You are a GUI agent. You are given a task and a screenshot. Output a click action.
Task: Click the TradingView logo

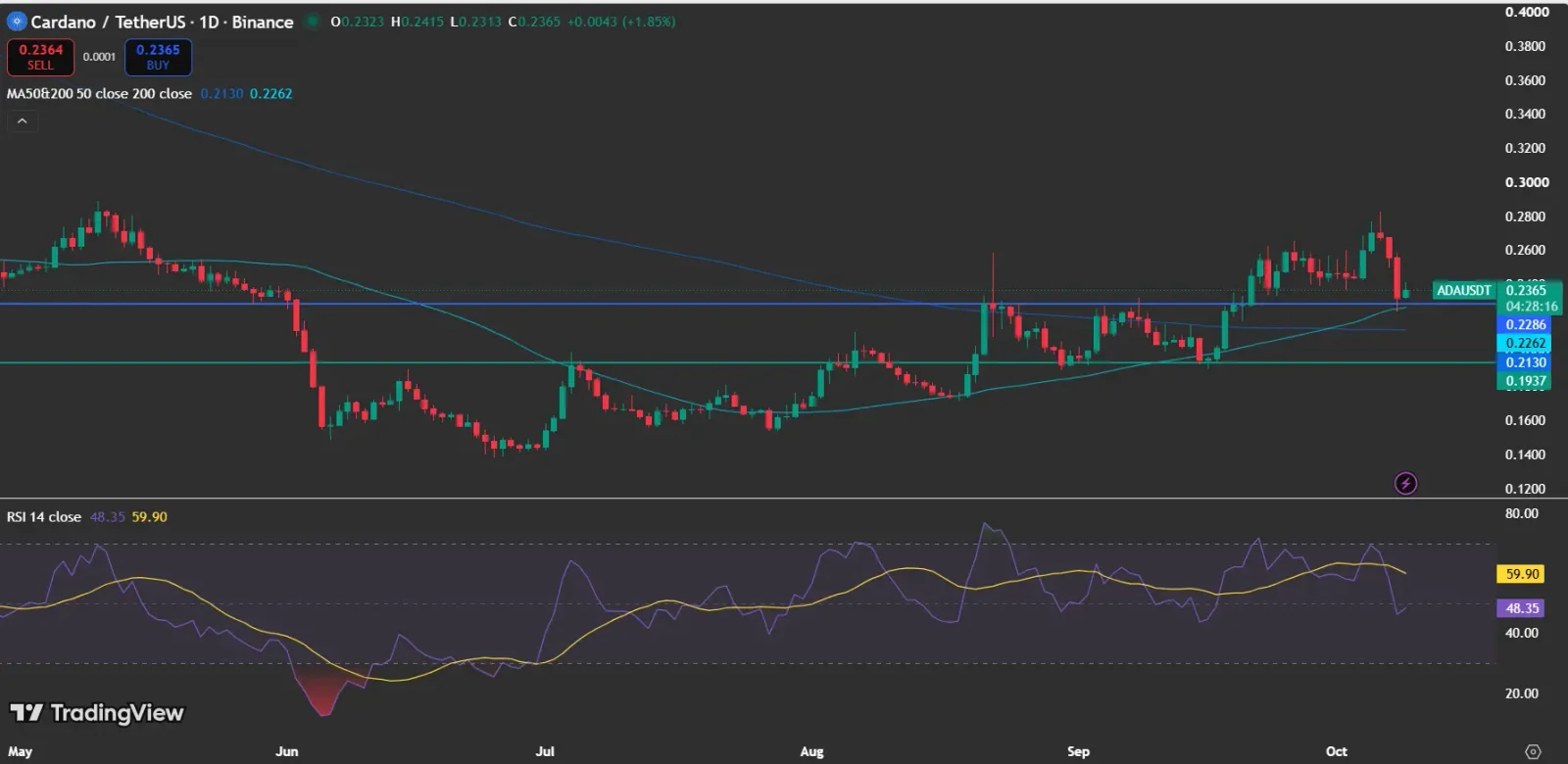point(97,713)
